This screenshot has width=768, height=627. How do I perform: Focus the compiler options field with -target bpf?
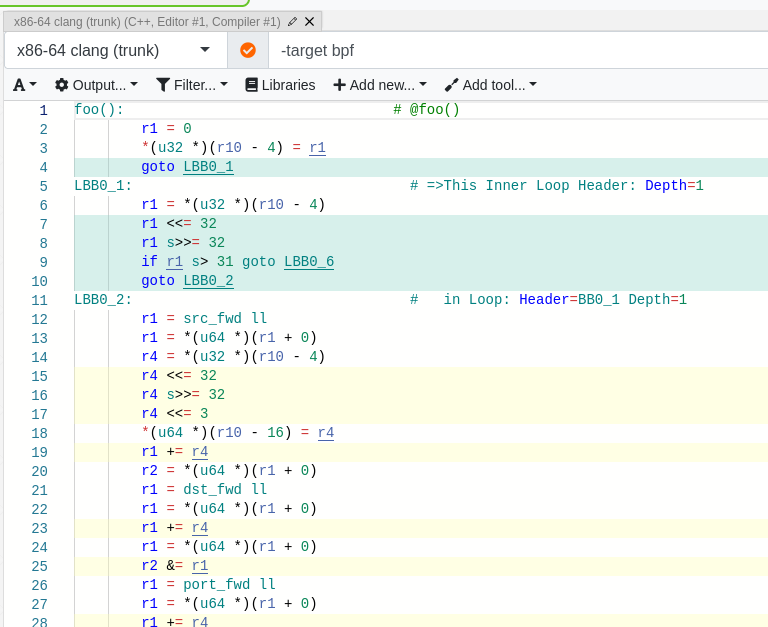click(x=518, y=50)
